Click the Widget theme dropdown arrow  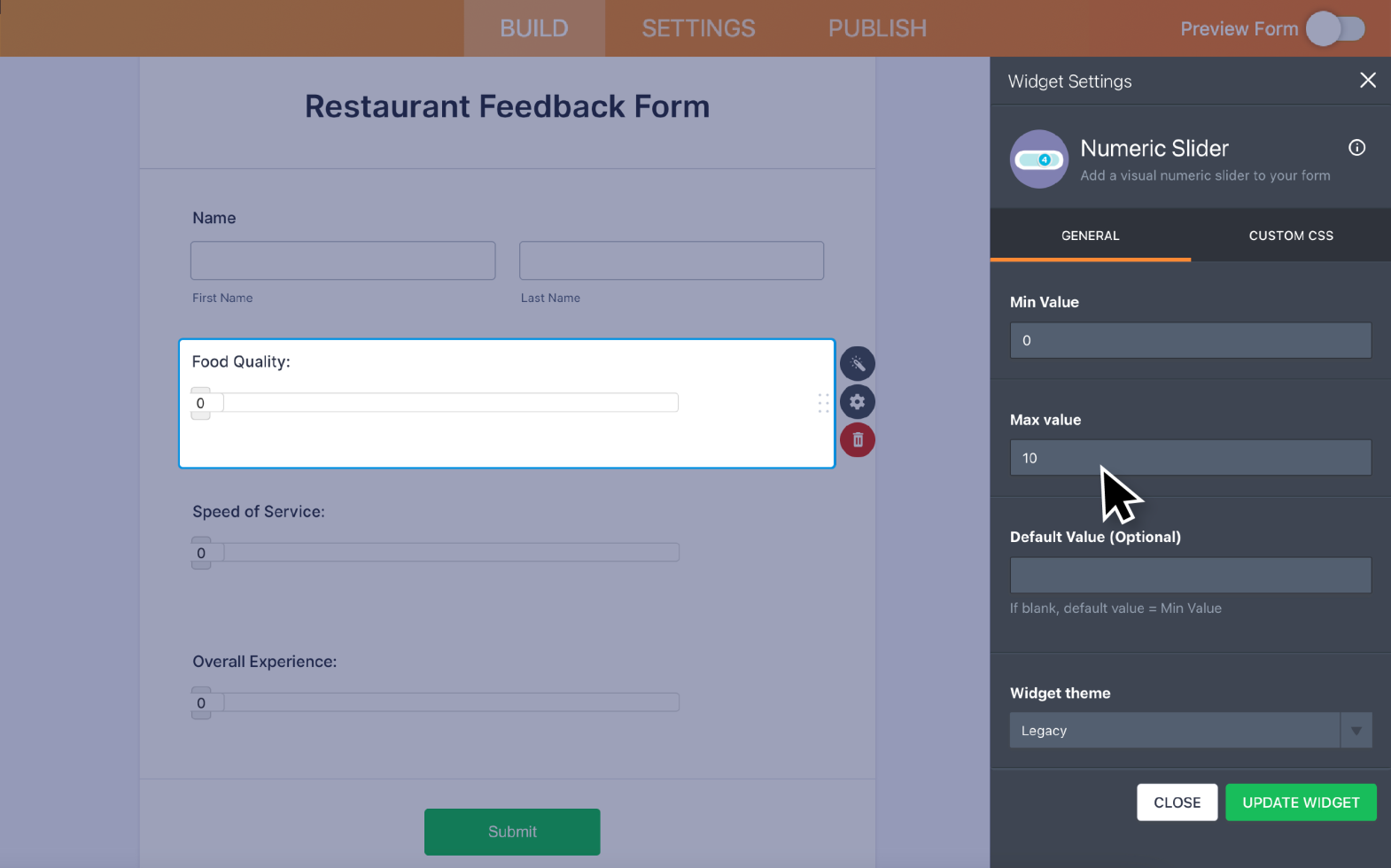pyautogui.click(x=1356, y=731)
